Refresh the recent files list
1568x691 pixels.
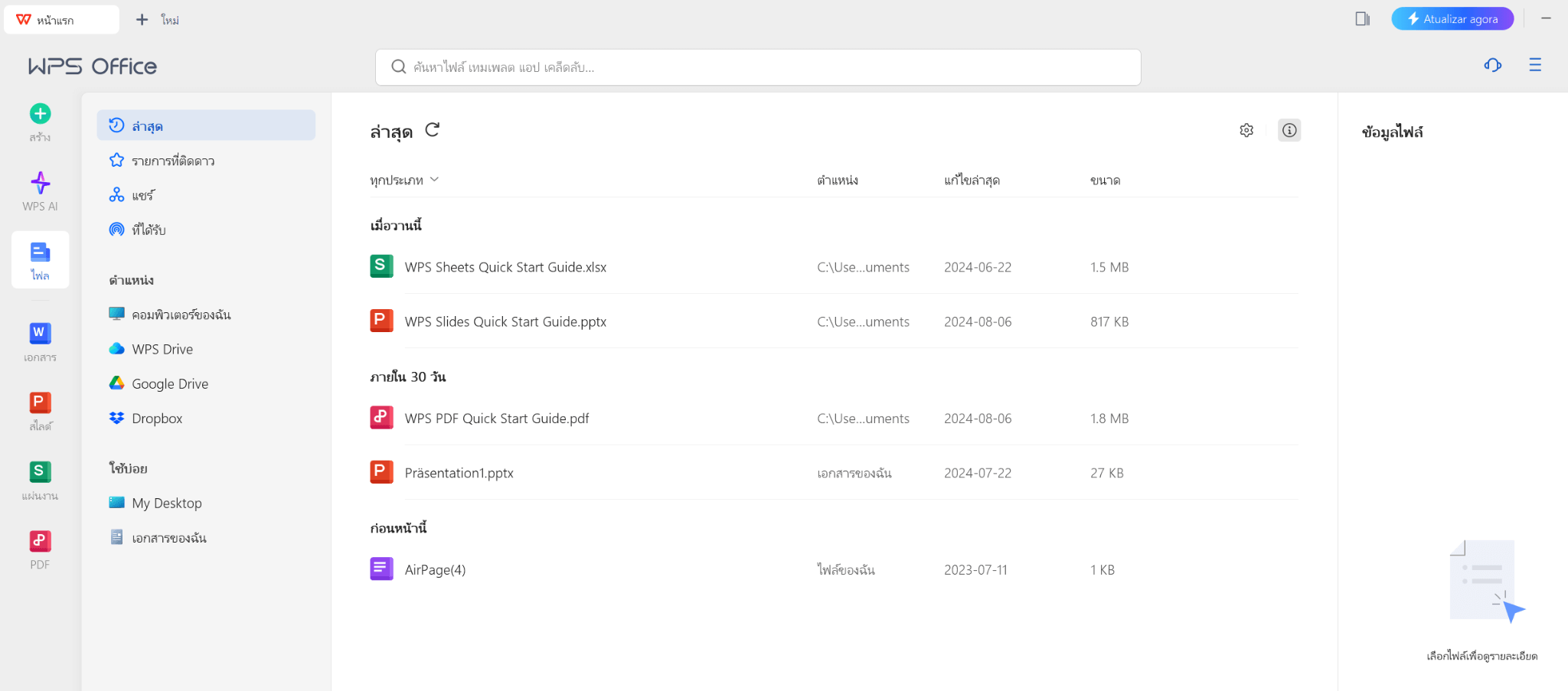[x=433, y=130]
